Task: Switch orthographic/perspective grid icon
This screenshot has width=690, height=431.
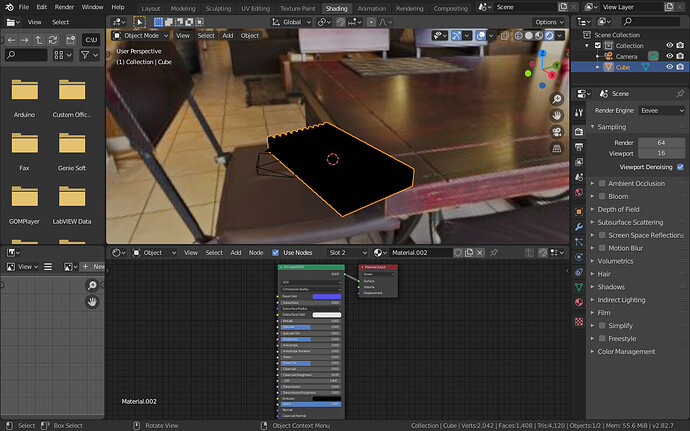Action: 557,148
